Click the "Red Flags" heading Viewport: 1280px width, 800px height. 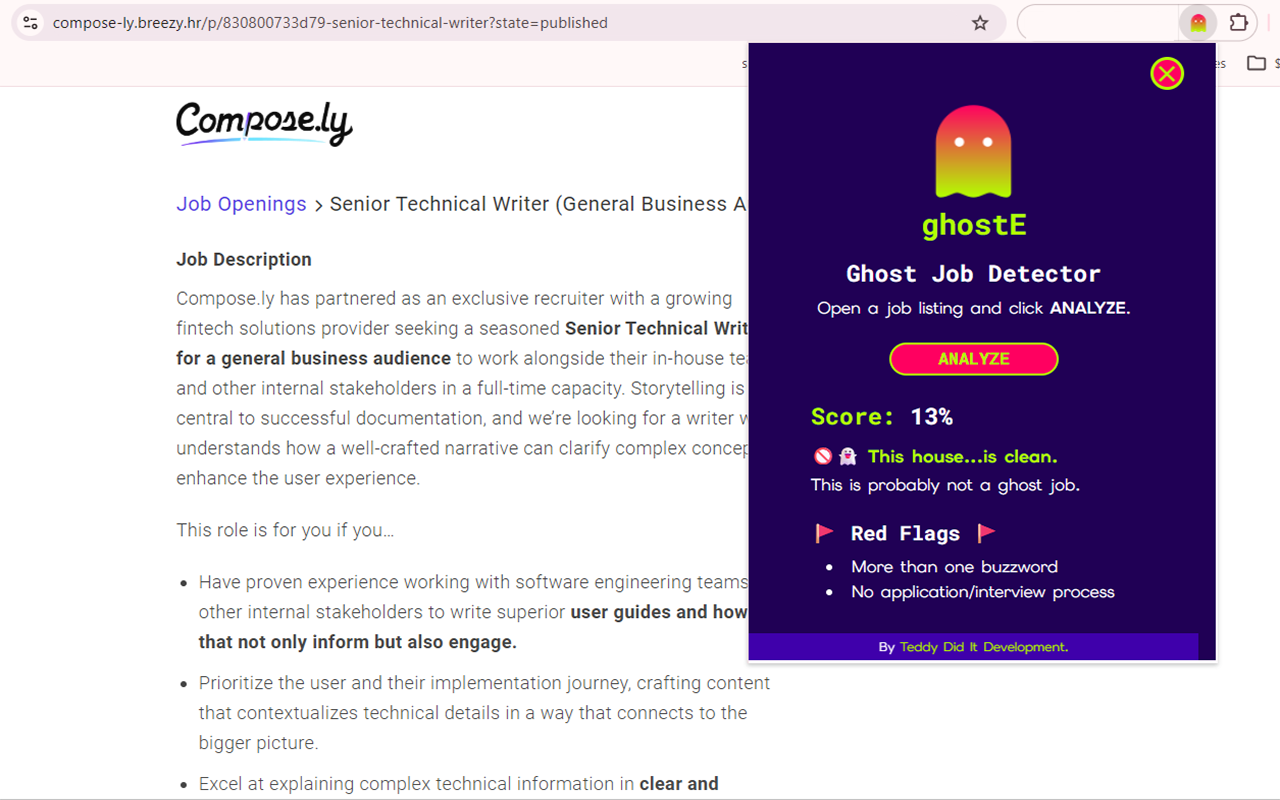[905, 534]
